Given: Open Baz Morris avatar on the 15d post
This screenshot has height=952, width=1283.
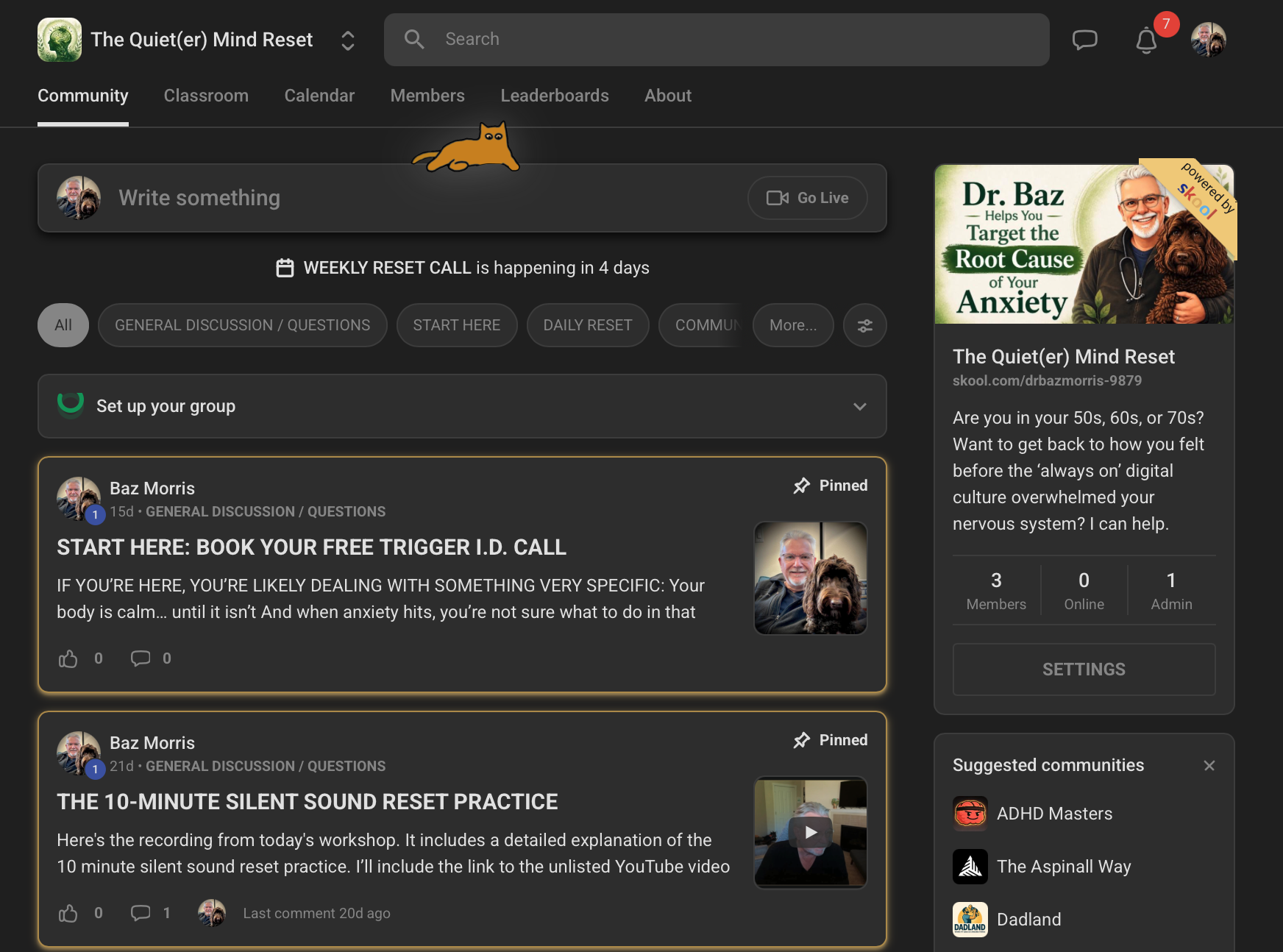Looking at the screenshot, I should pos(79,499).
